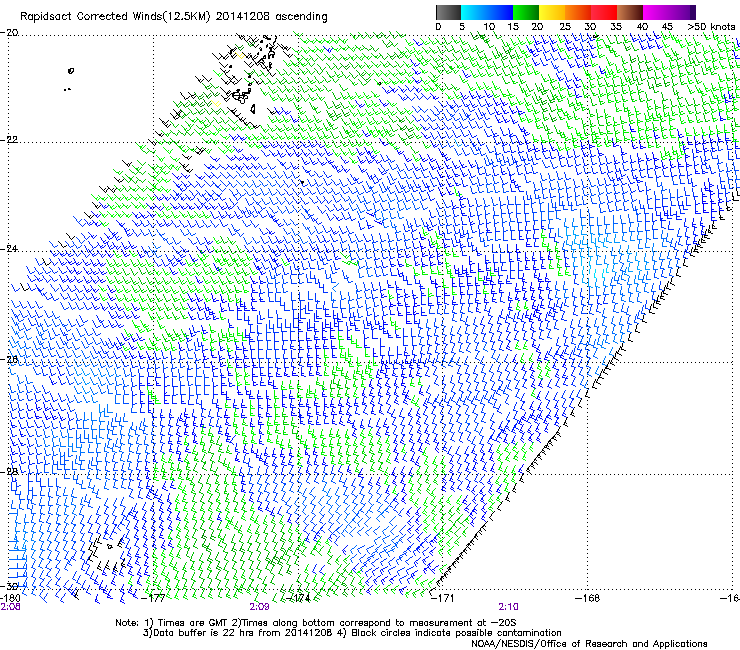Click the -20 latitude axis label
Image resolution: width=740 pixels, height=650 pixels.
9,33
